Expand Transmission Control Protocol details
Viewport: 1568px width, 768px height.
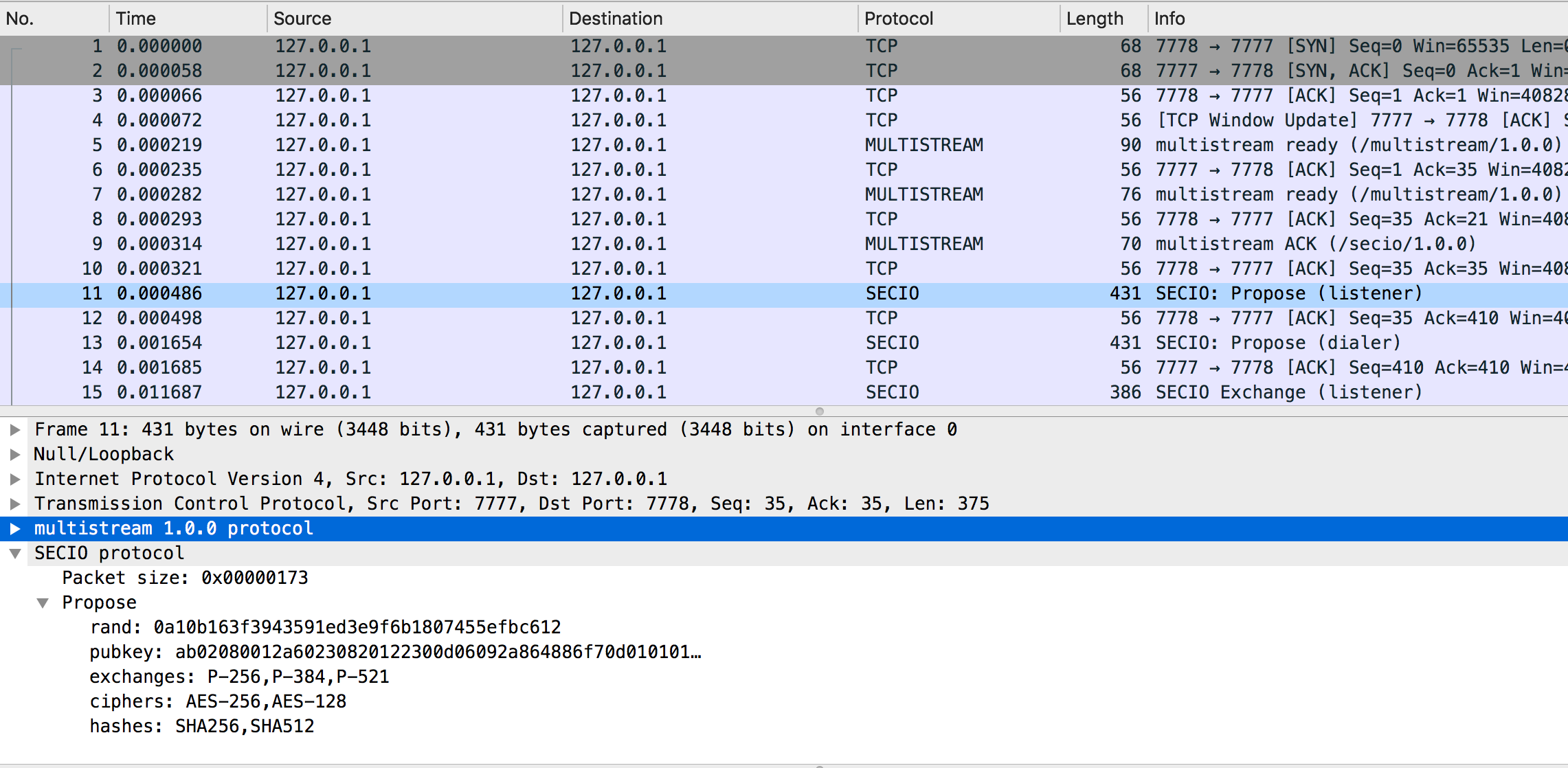(14, 504)
